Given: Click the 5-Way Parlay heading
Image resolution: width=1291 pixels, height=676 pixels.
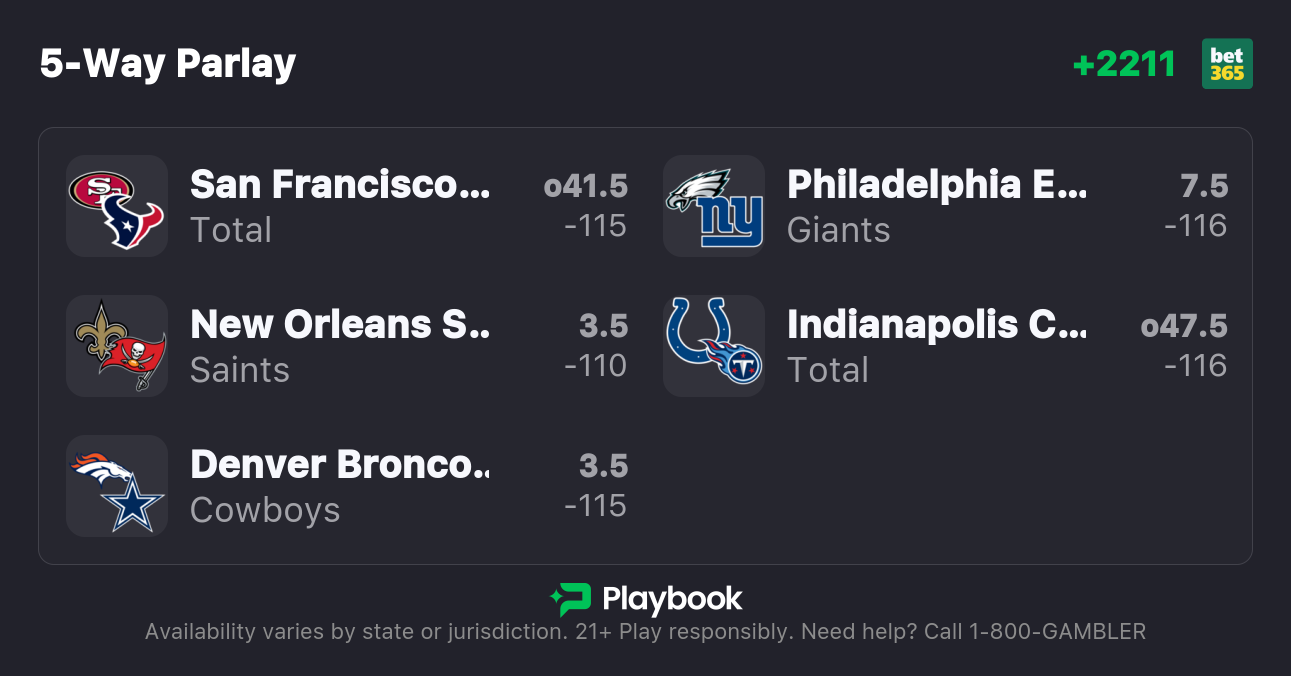Looking at the screenshot, I should [x=168, y=64].
